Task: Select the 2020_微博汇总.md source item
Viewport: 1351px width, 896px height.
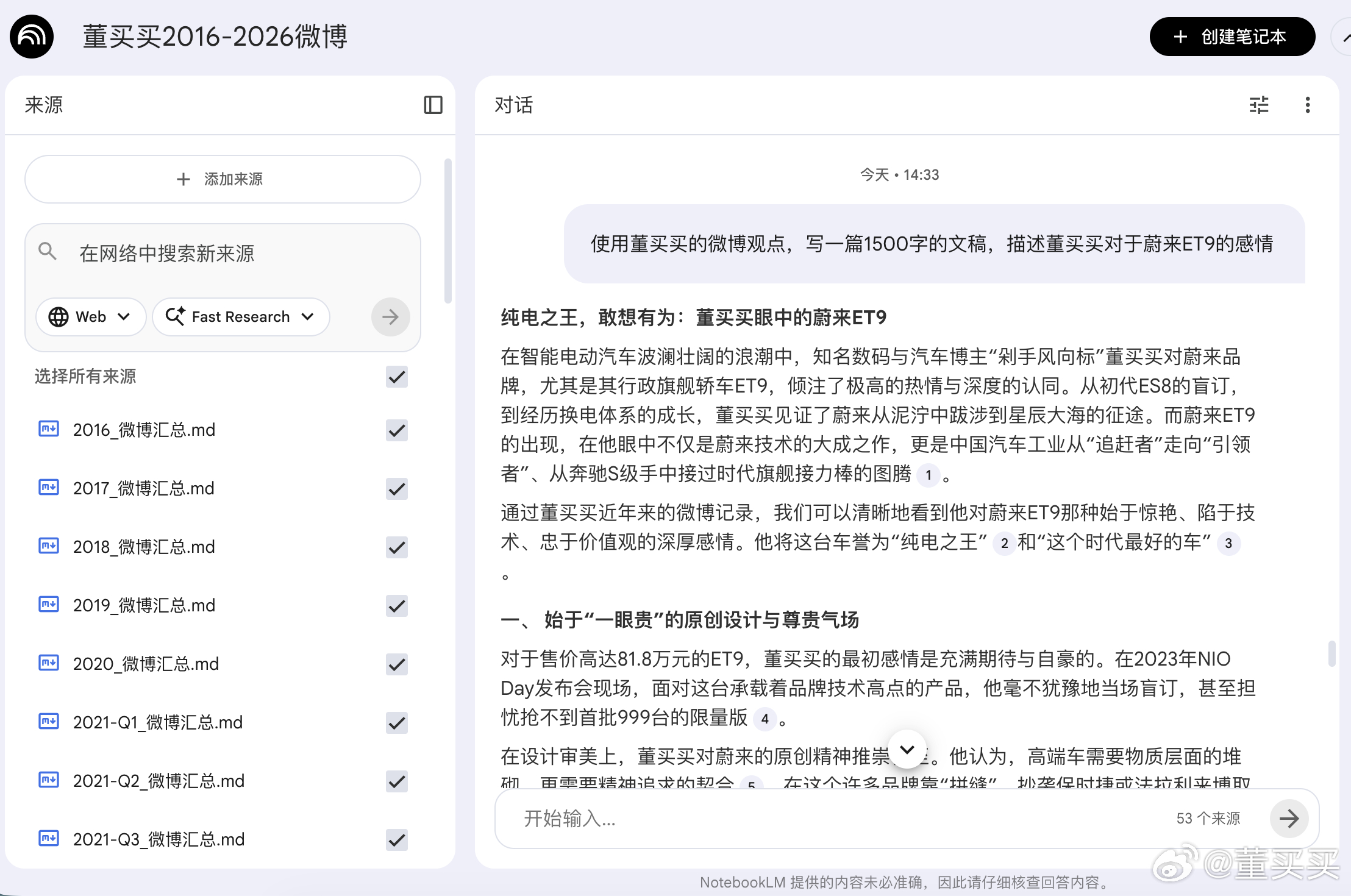Action: point(146,664)
